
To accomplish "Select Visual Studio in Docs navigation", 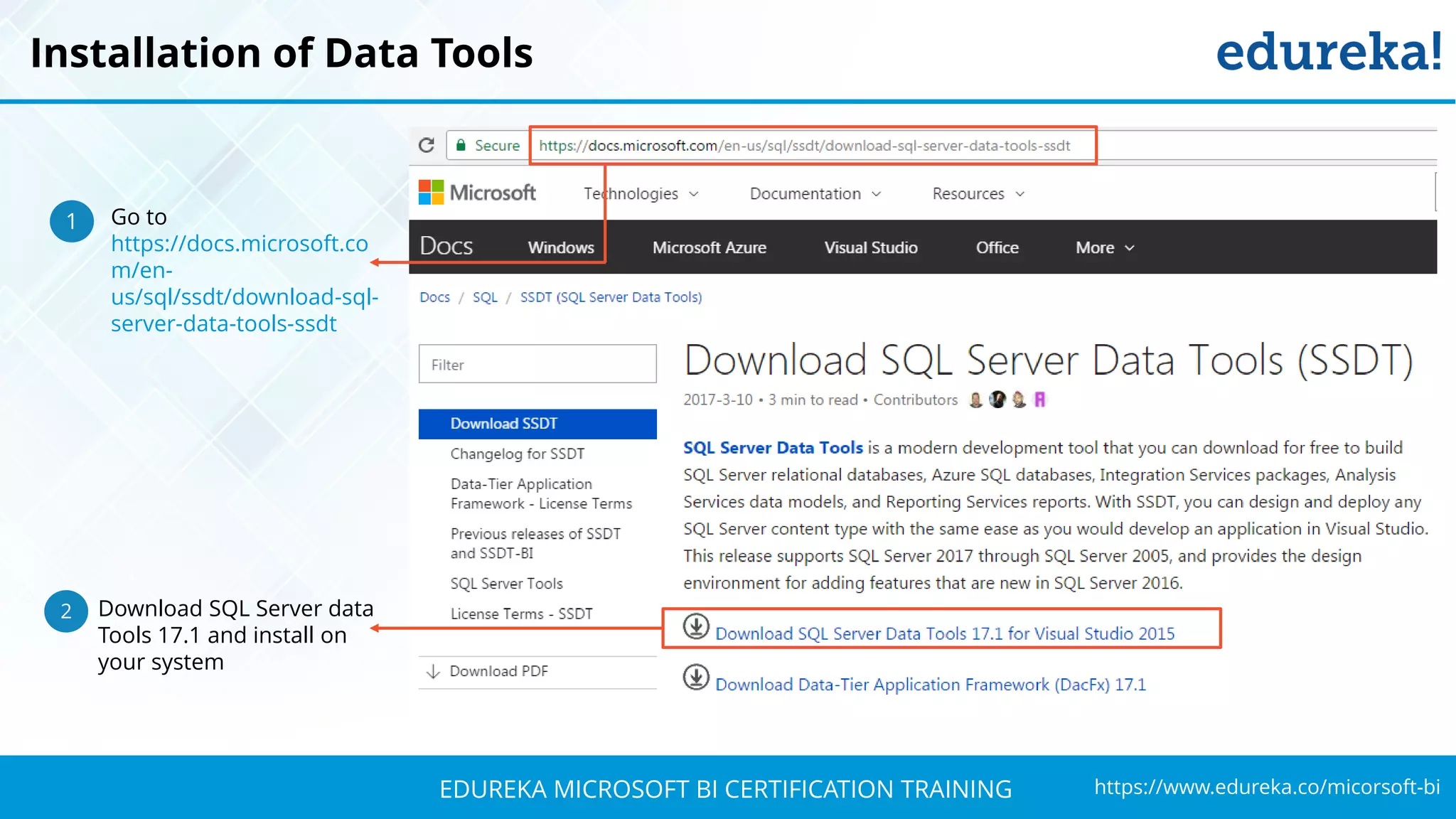I will tap(870, 248).
